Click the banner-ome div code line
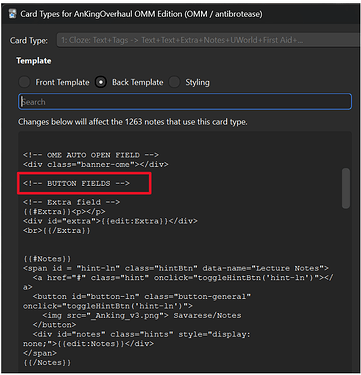Screen dimensions: 361x375 96,164
